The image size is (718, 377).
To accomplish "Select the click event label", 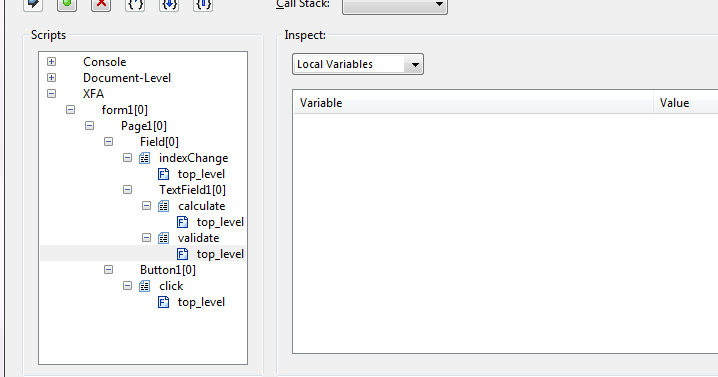I will [x=171, y=286].
